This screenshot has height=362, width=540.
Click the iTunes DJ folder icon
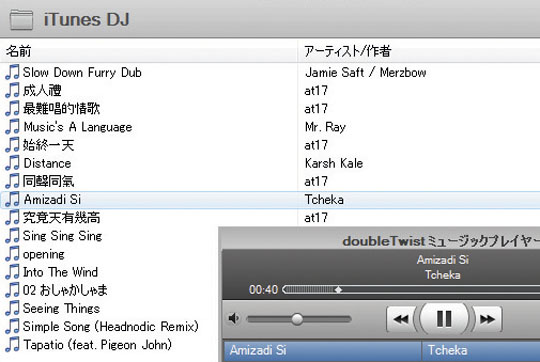coord(21,20)
